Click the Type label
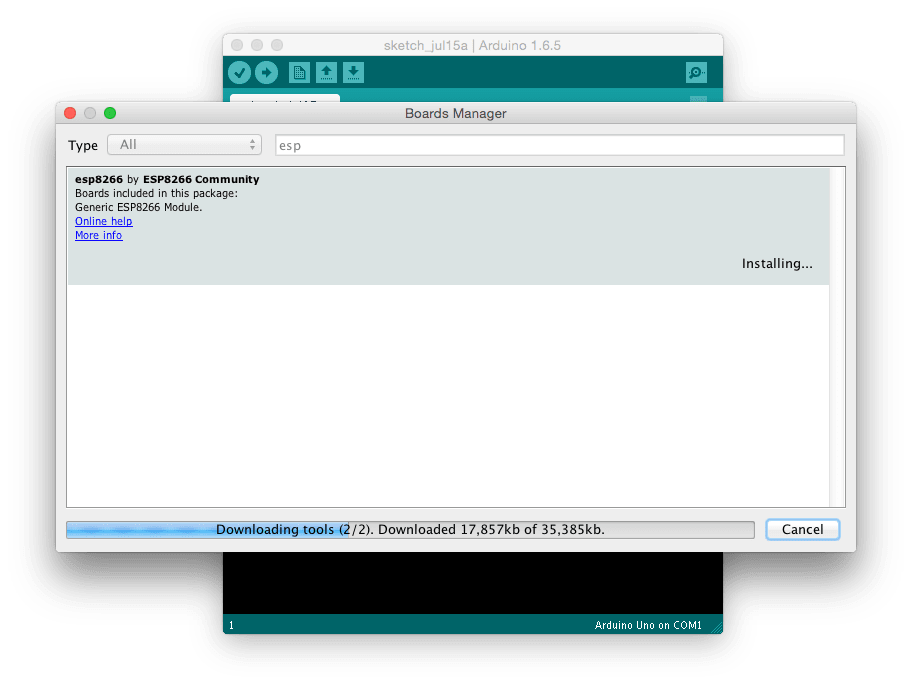Viewport: 912px width, 684px height. click(x=83, y=145)
